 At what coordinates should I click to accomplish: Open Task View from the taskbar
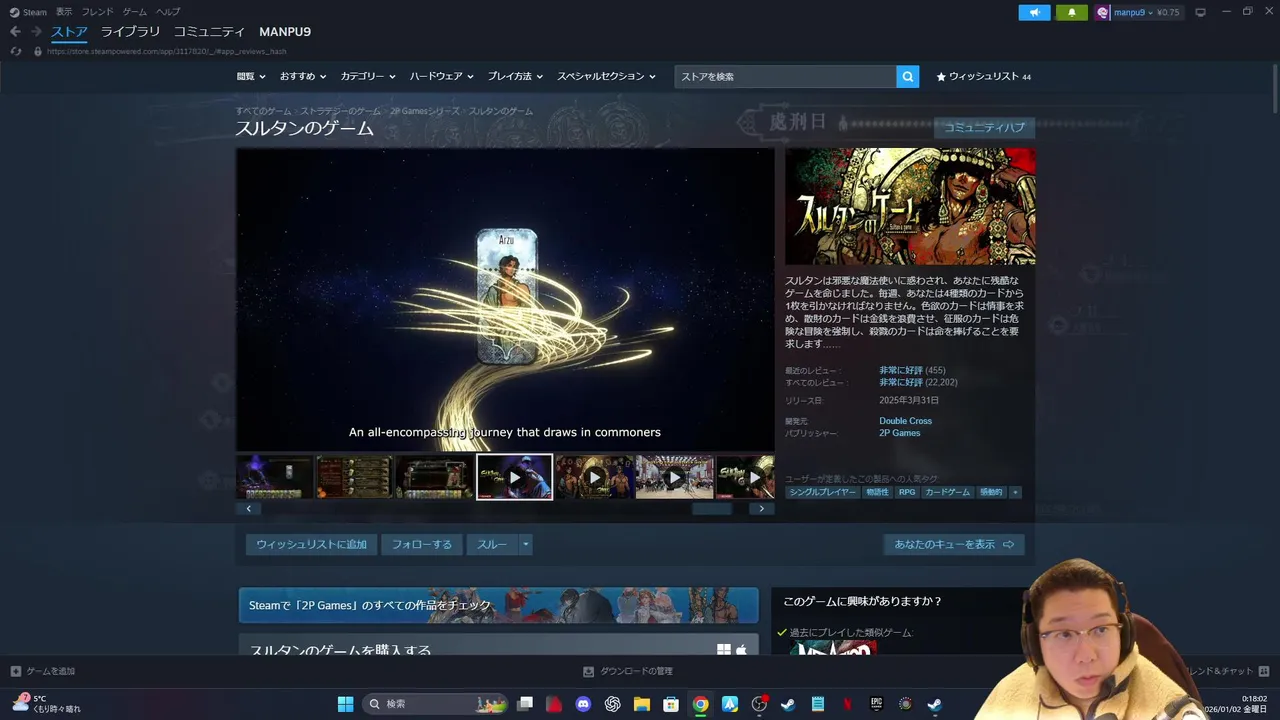525,704
